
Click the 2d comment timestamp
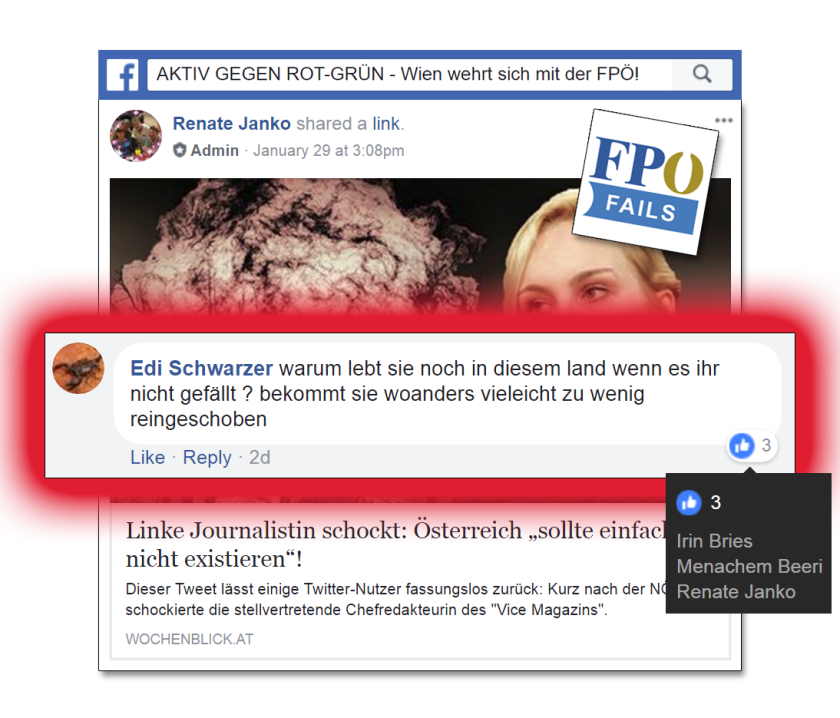260,457
